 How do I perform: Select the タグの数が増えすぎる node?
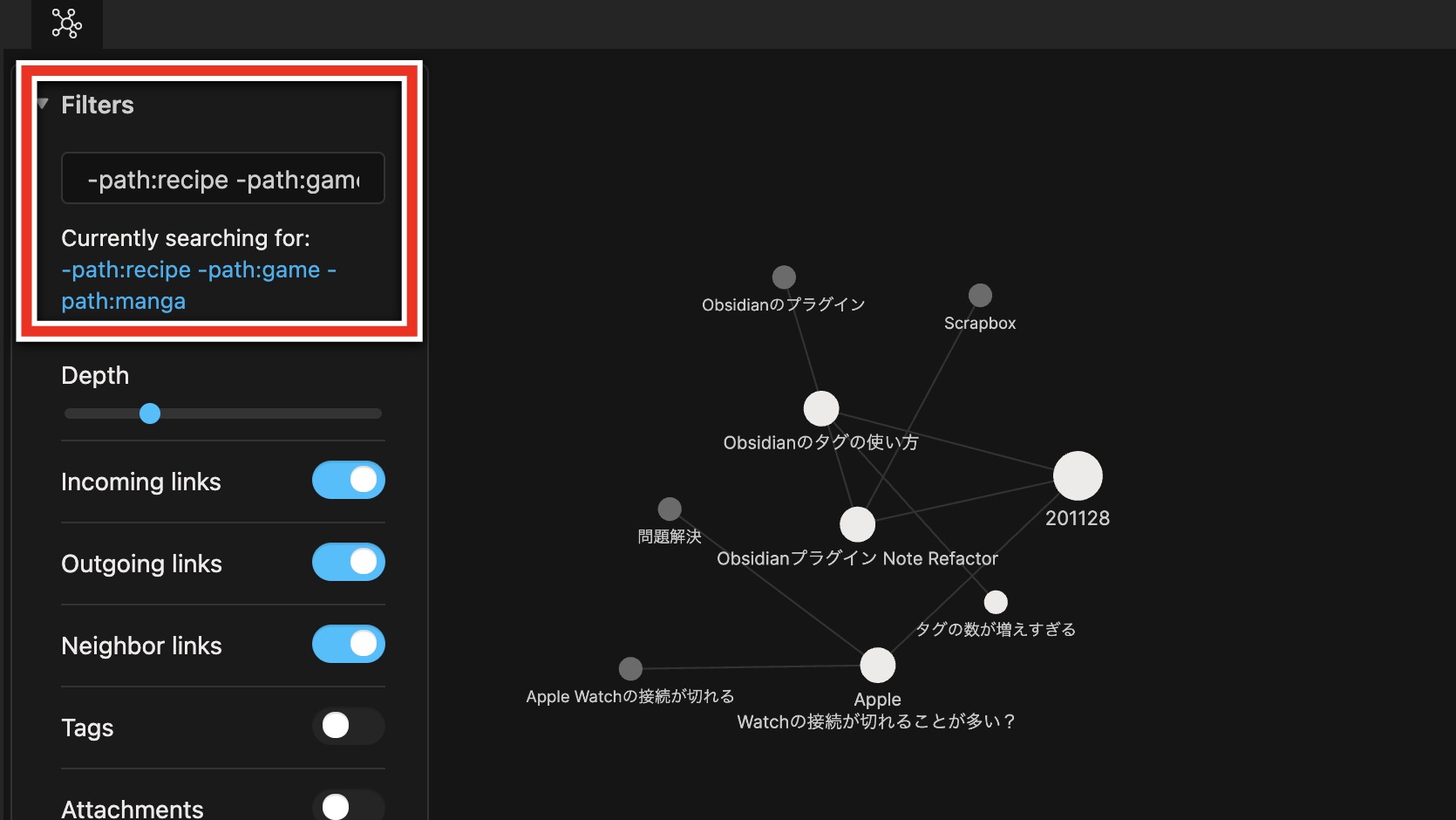point(996,602)
